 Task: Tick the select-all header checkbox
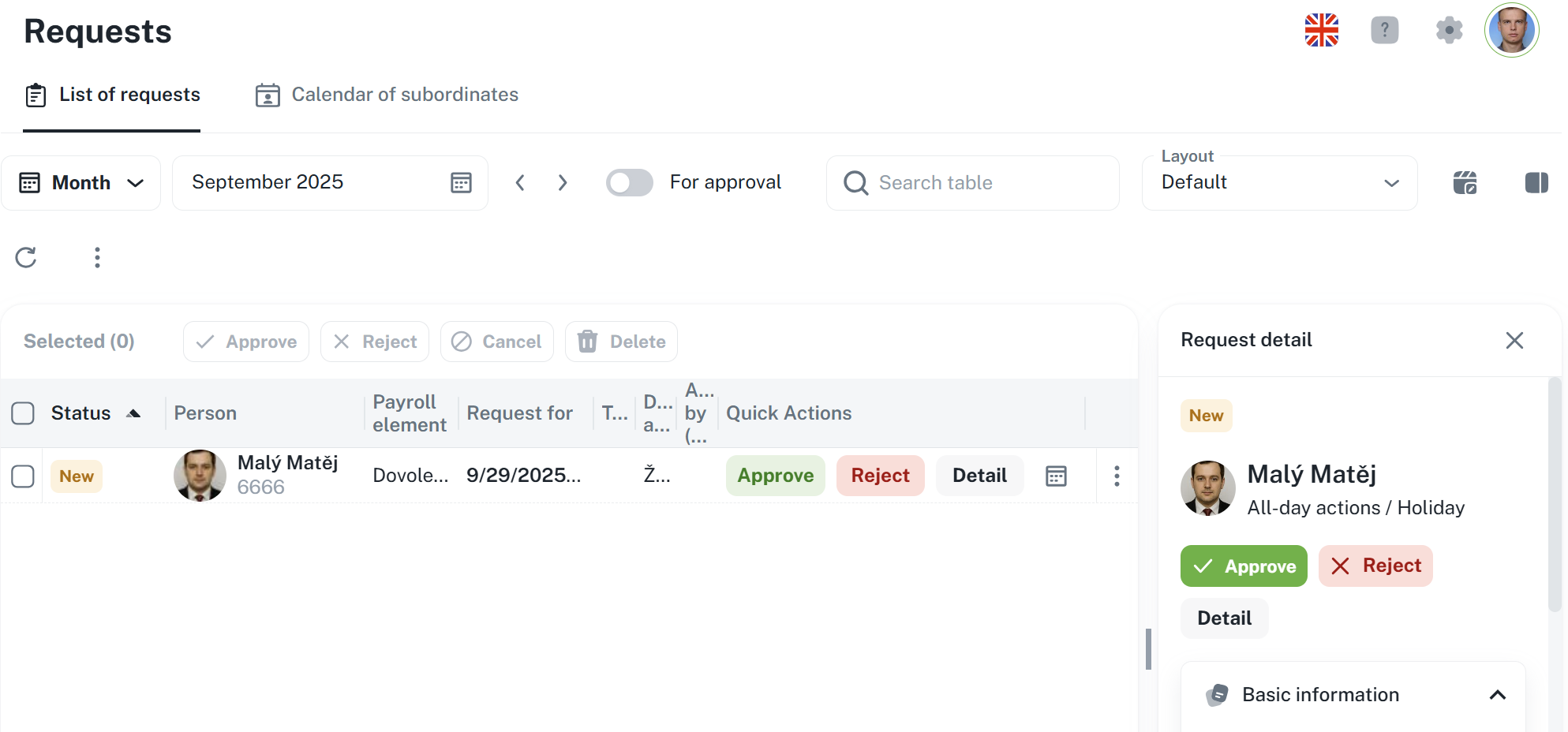(23, 413)
